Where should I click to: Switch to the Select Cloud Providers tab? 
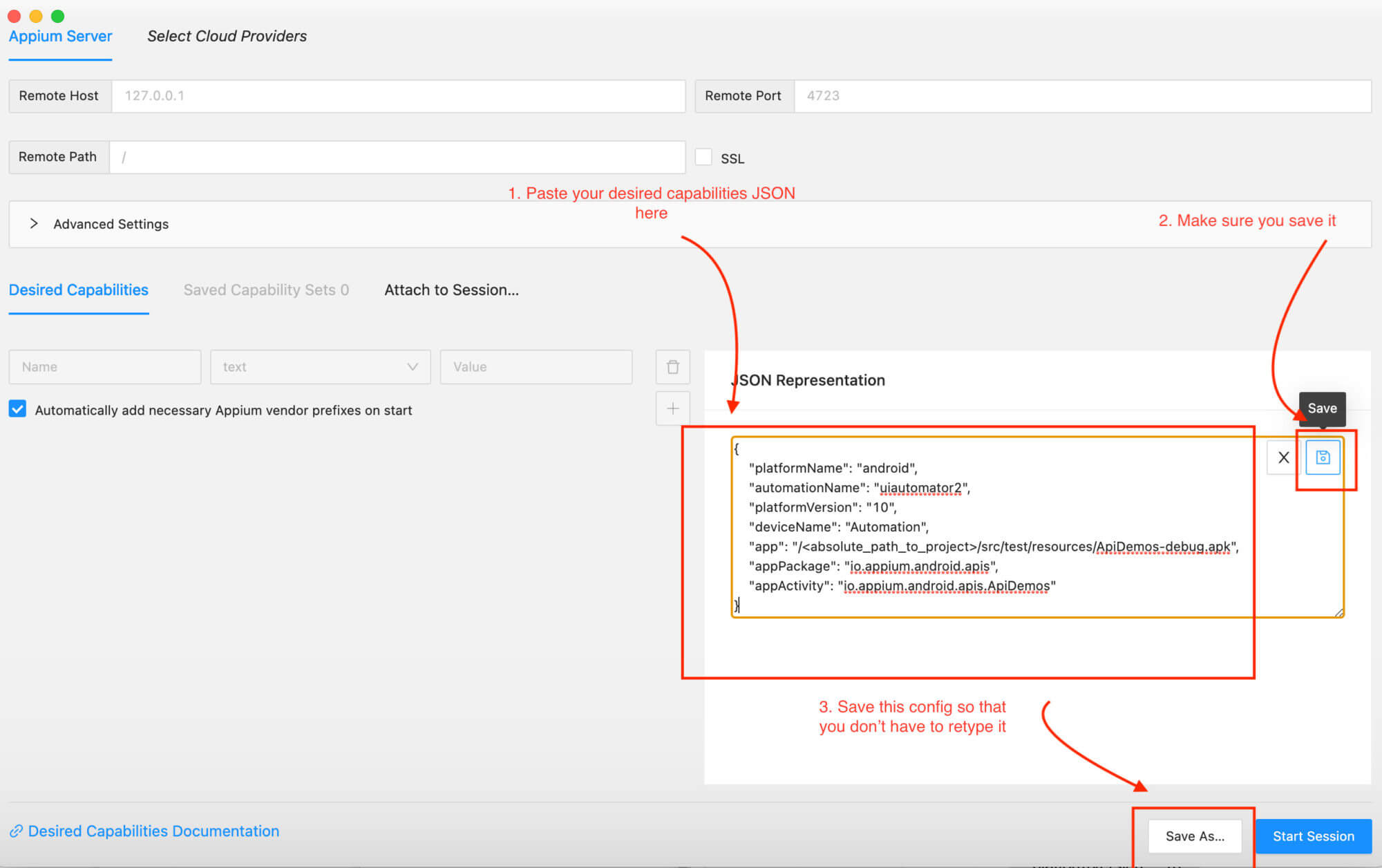(226, 36)
